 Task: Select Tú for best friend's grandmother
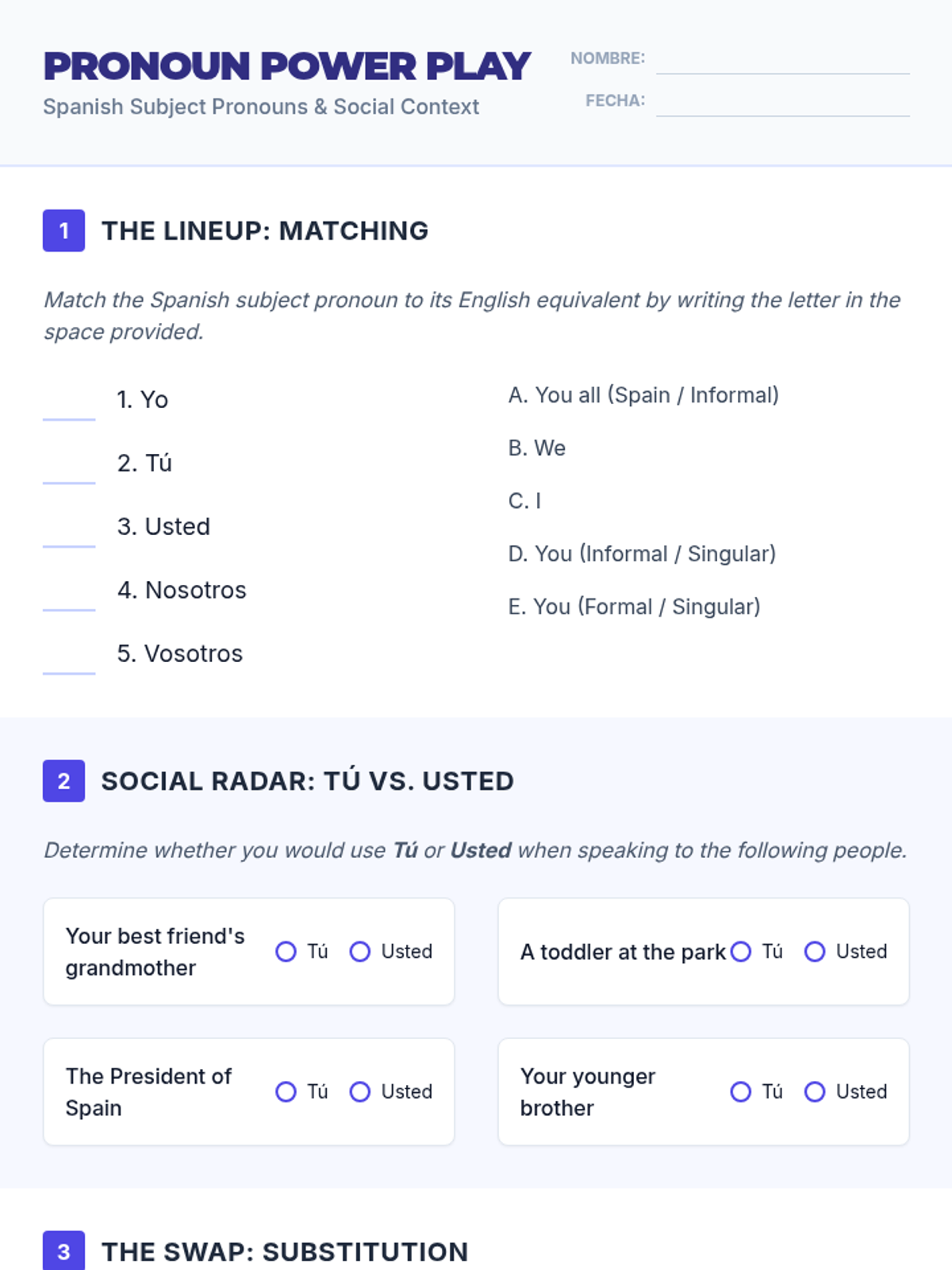coord(286,952)
